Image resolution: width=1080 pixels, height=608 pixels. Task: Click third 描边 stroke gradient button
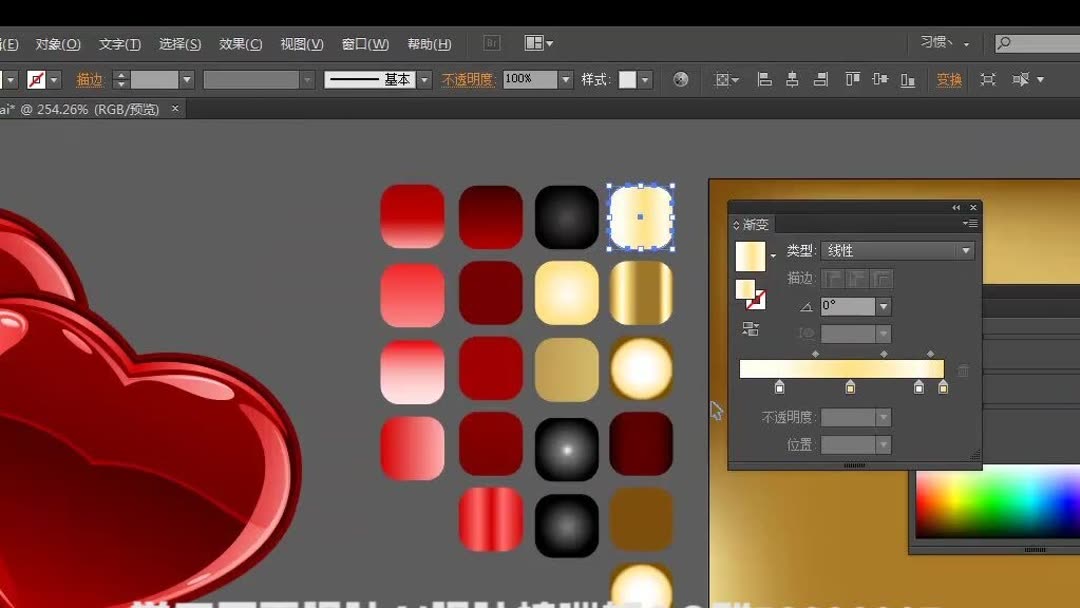pyautogui.click(x=882, y=278)
